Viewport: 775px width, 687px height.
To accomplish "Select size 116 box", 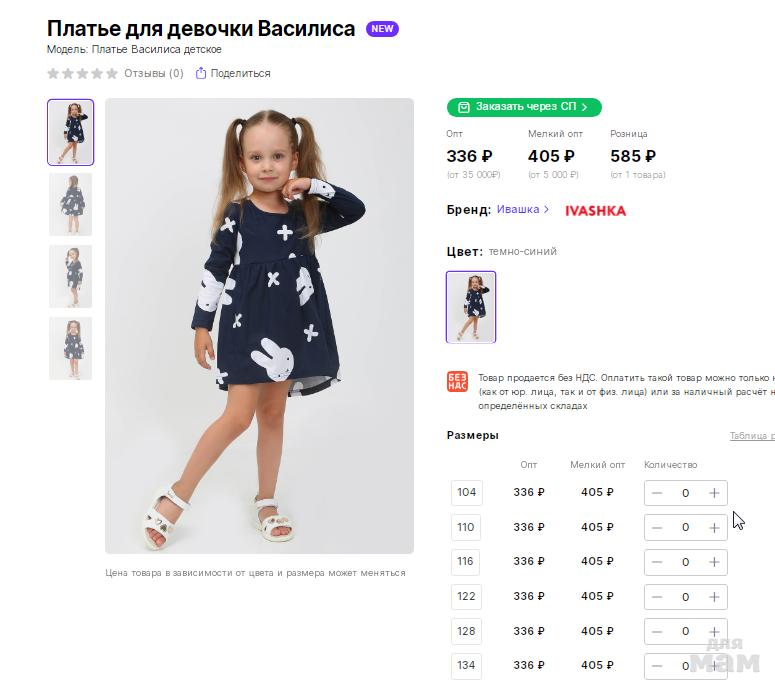I will [x=466, y=562].
